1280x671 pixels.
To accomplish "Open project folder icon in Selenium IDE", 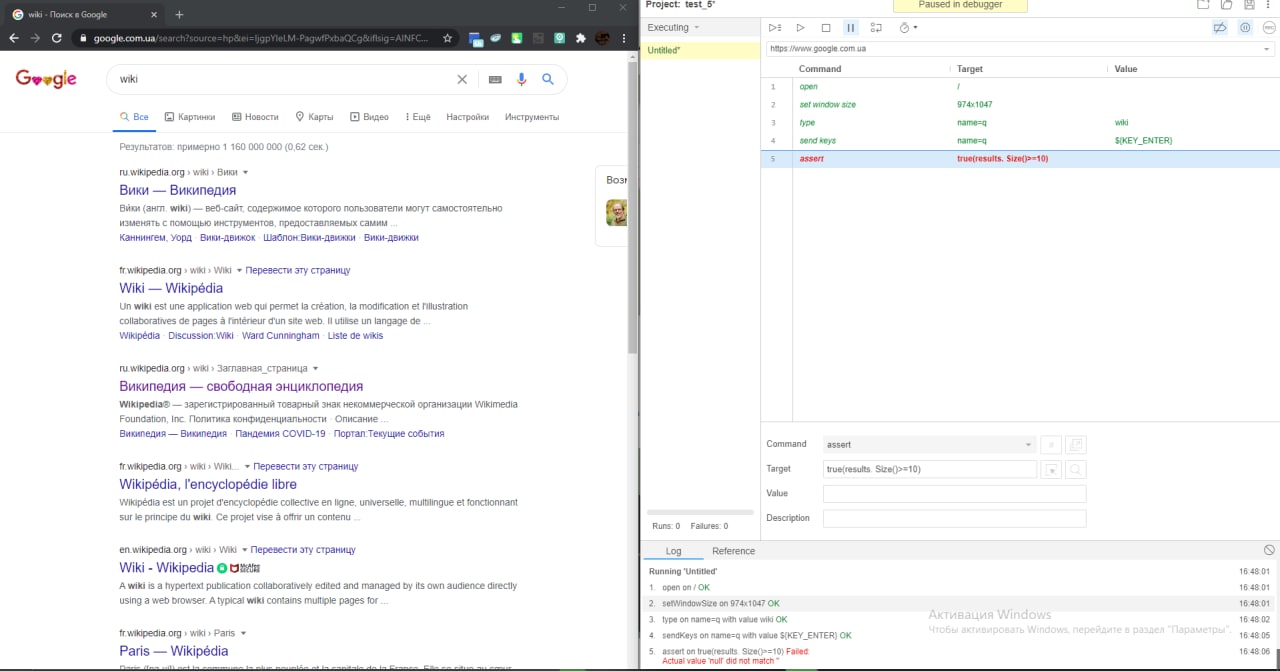I will point(1226,5).
